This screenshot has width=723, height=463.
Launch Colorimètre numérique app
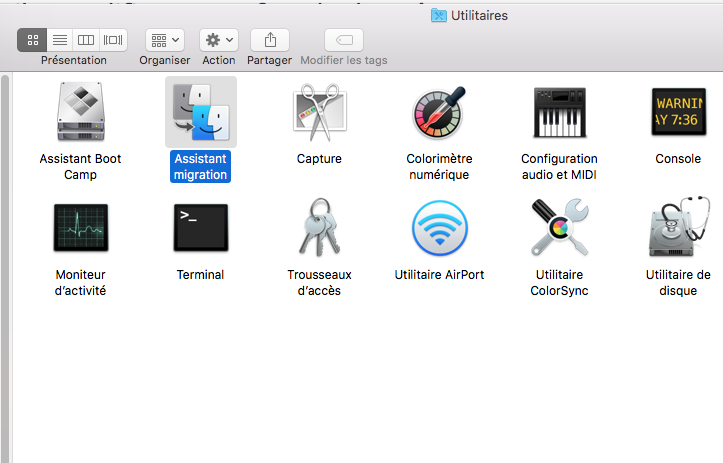pos(438,112)
